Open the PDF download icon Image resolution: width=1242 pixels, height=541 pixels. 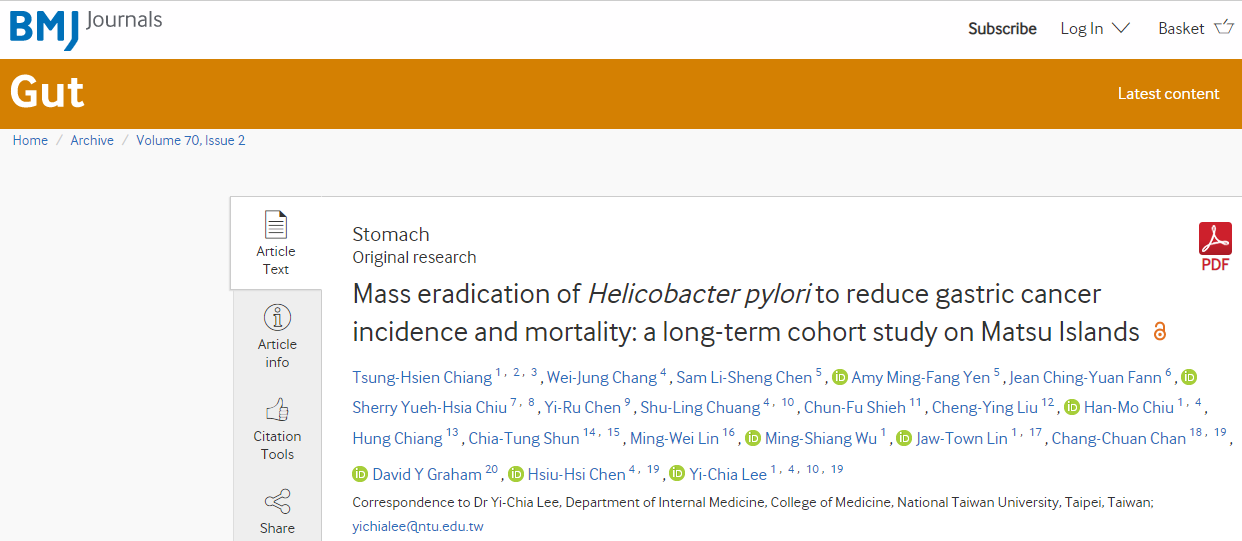(x=1215, y=247)
